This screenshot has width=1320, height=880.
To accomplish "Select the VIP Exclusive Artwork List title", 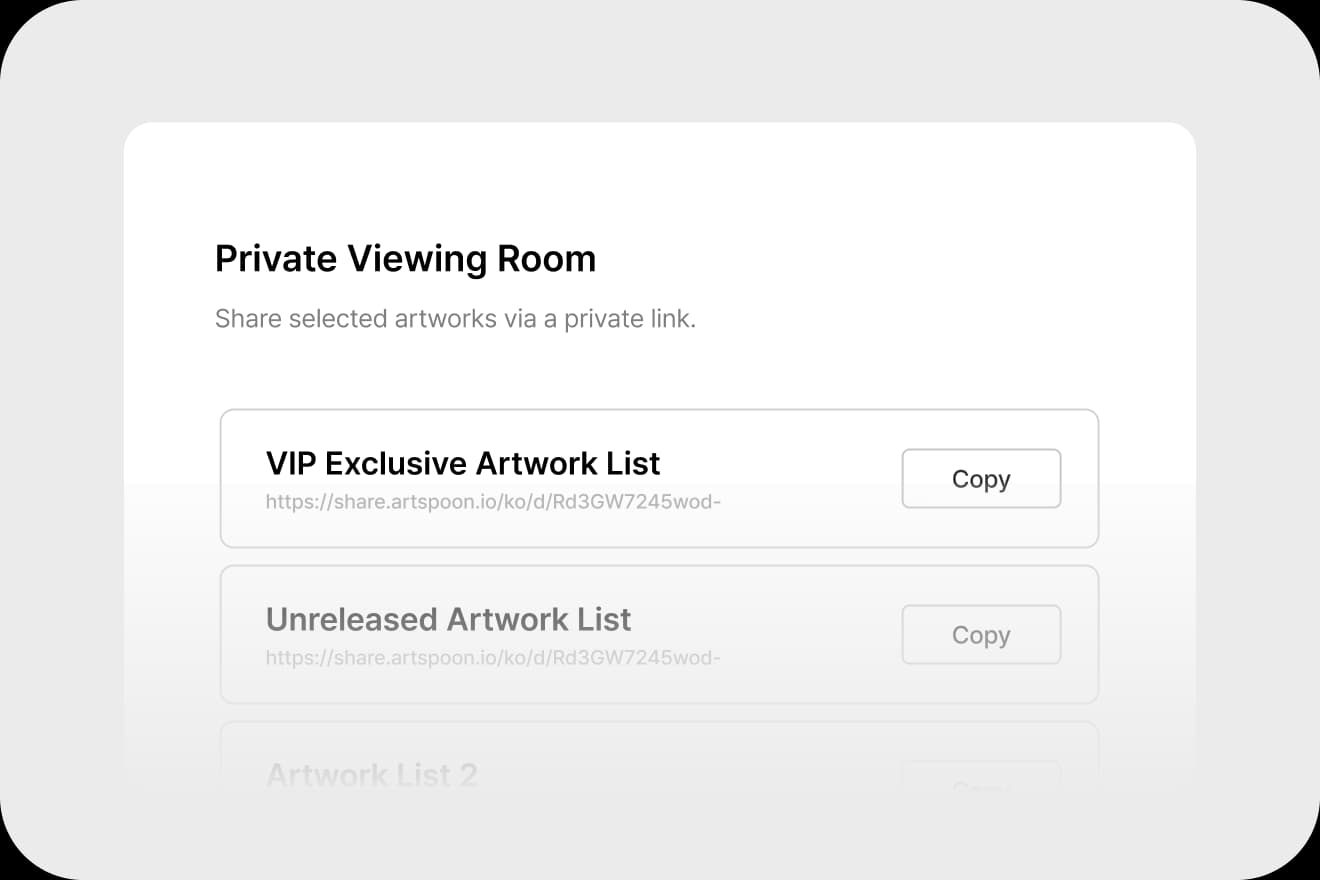I will 463,464.
